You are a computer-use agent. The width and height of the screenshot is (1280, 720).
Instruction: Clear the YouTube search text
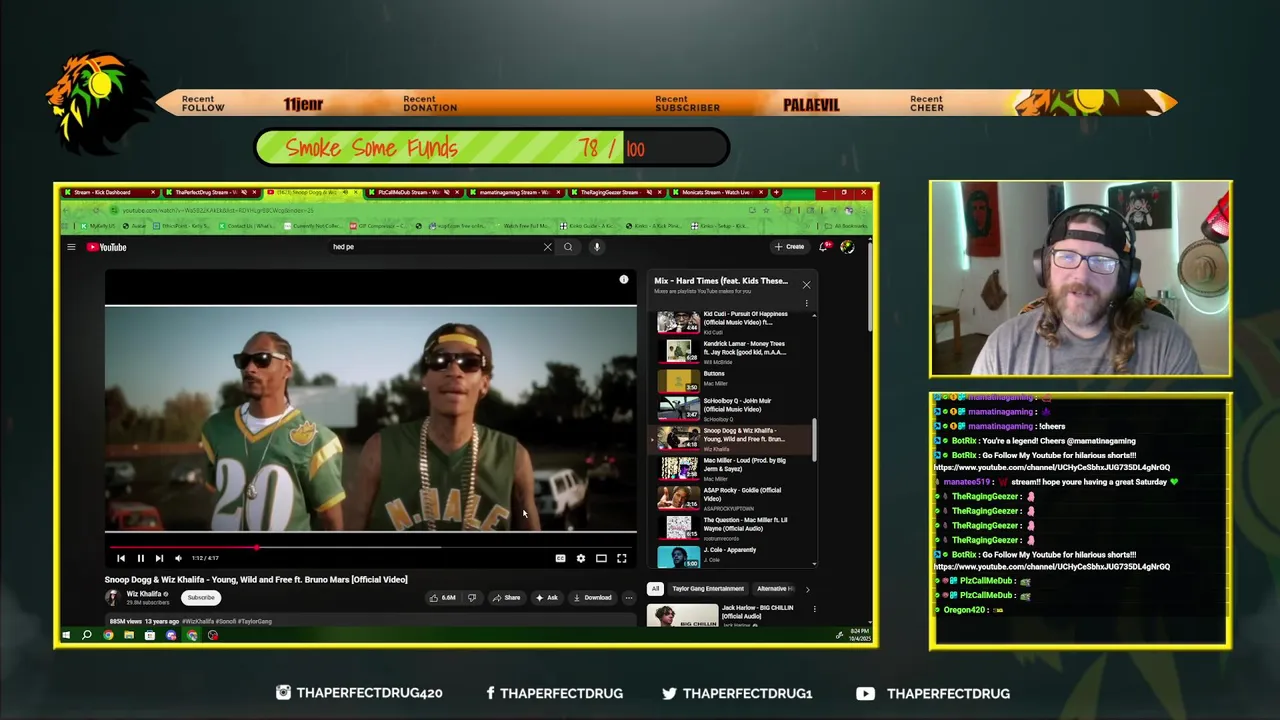(x=547, y=247)
